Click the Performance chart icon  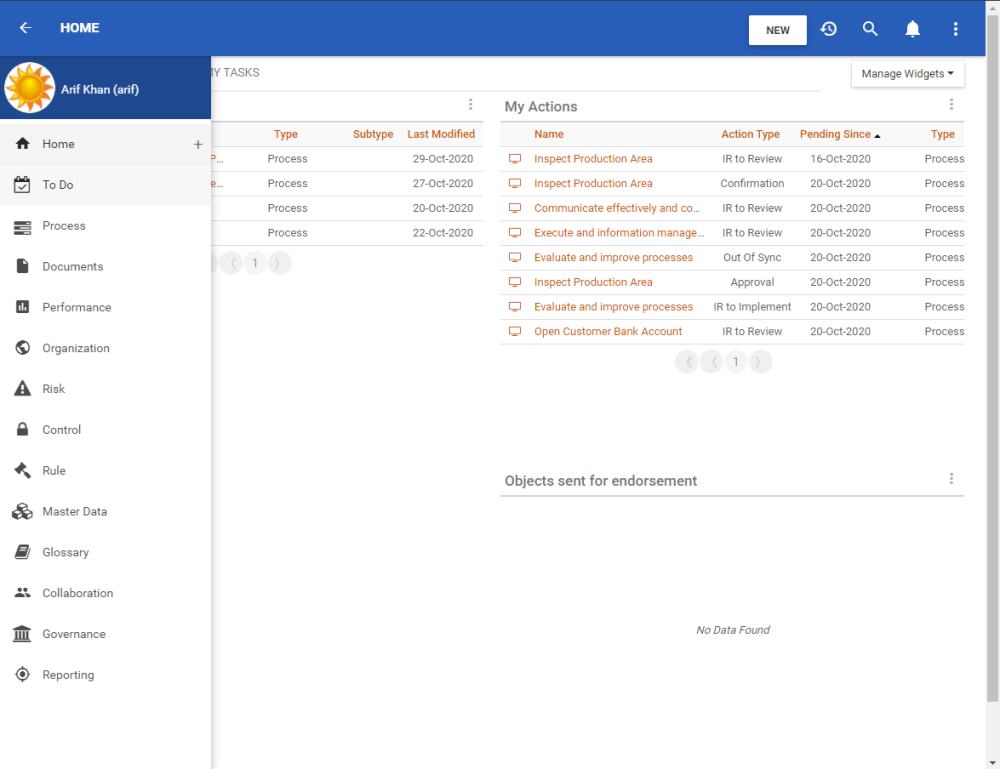[x=22, y=307]
